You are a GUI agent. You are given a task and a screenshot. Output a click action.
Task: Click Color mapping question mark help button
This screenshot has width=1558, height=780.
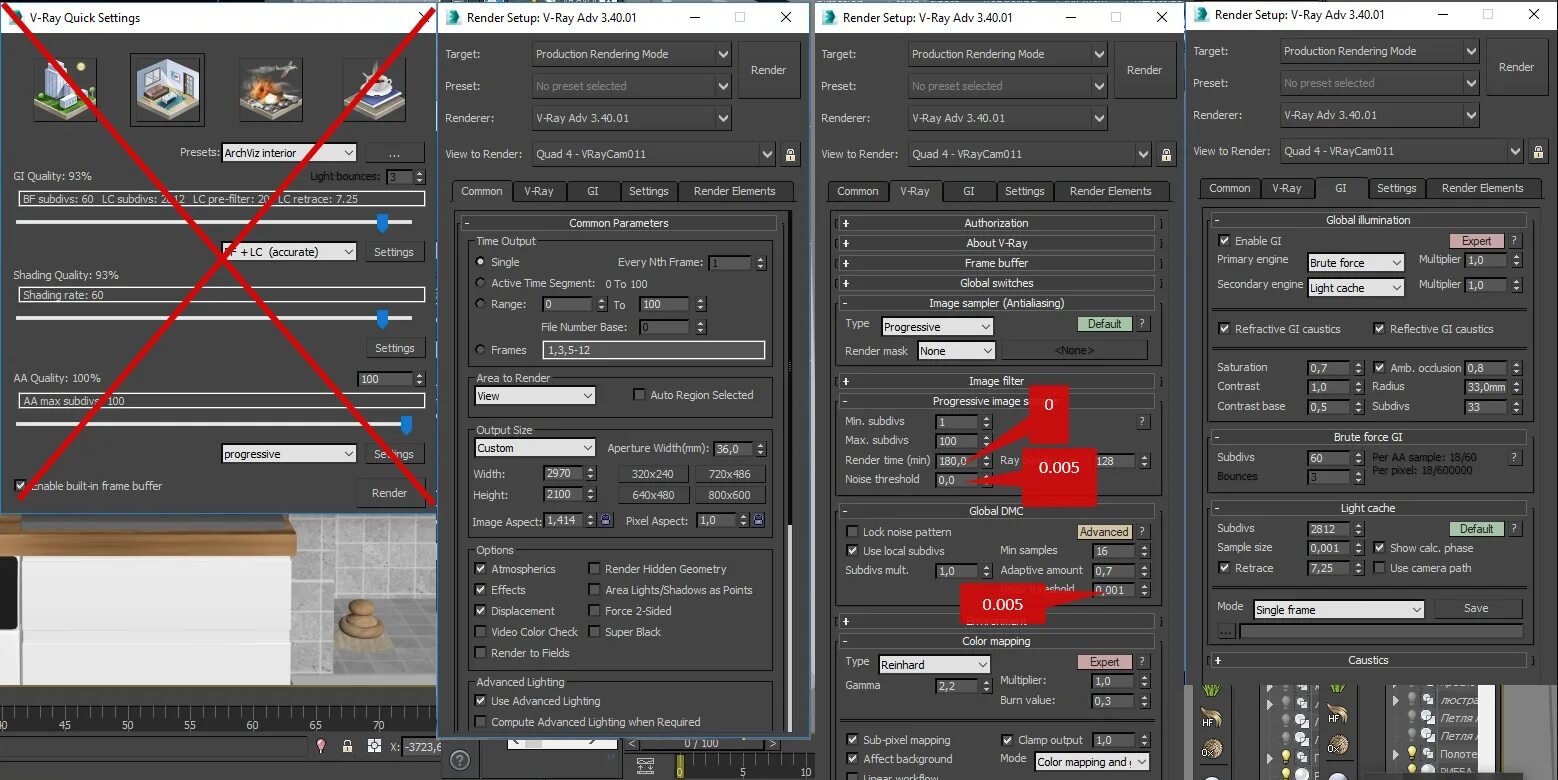point(1142,662)
